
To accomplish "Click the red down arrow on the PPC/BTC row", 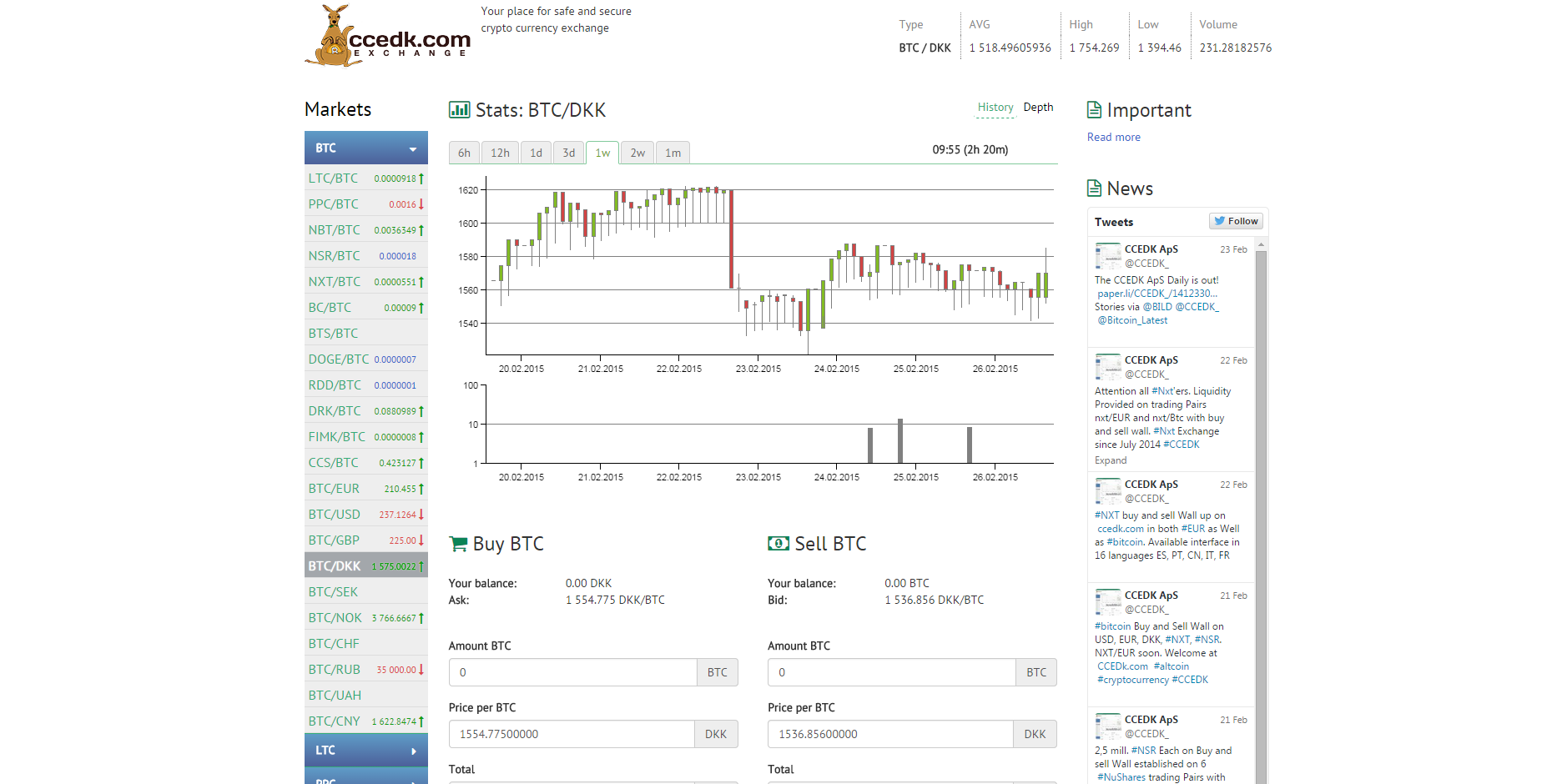I will [421, 204].
